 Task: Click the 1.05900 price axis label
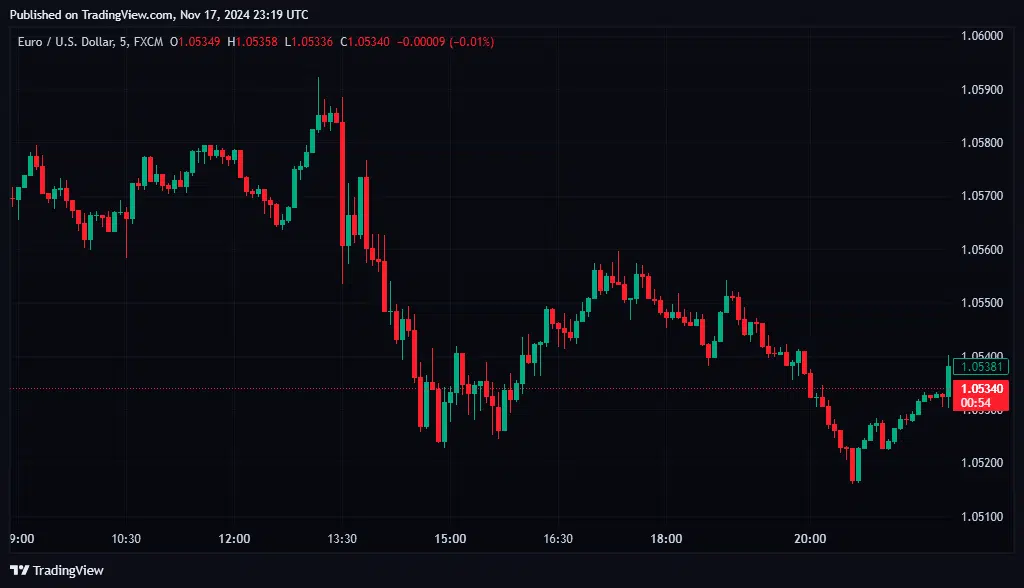[x=982, y=90]
